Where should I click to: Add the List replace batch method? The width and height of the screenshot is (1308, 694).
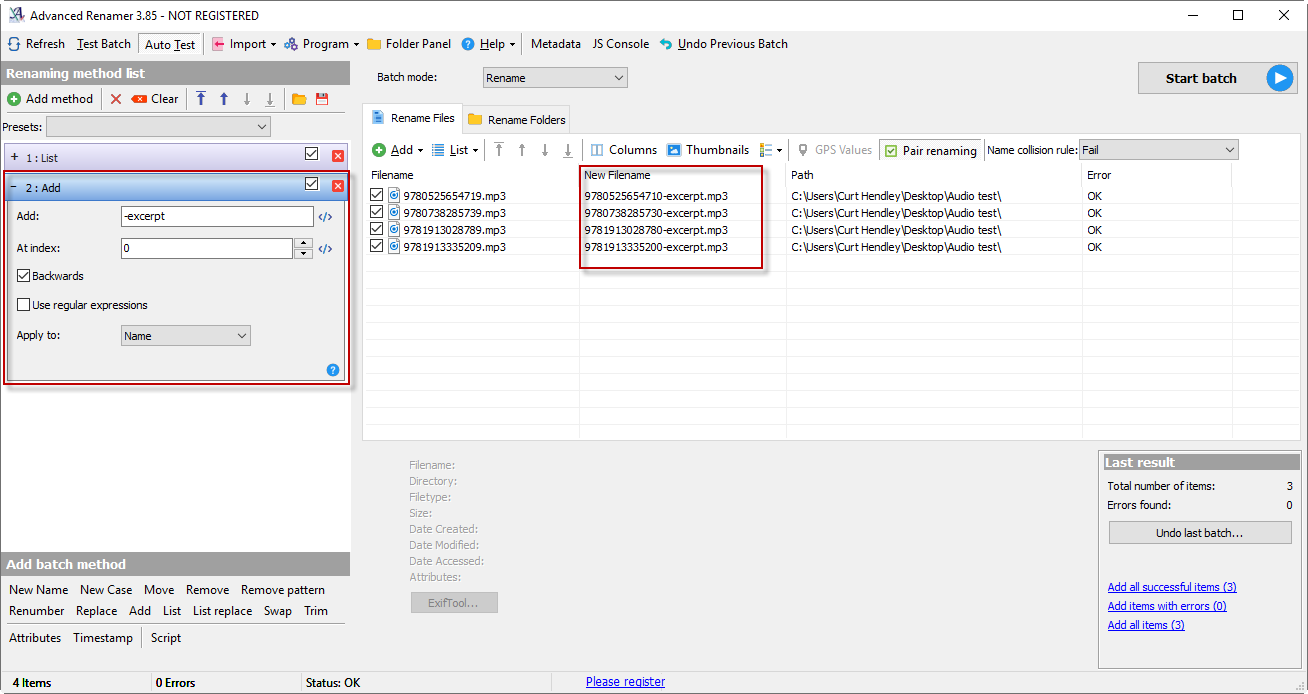(x=222, y=611)
